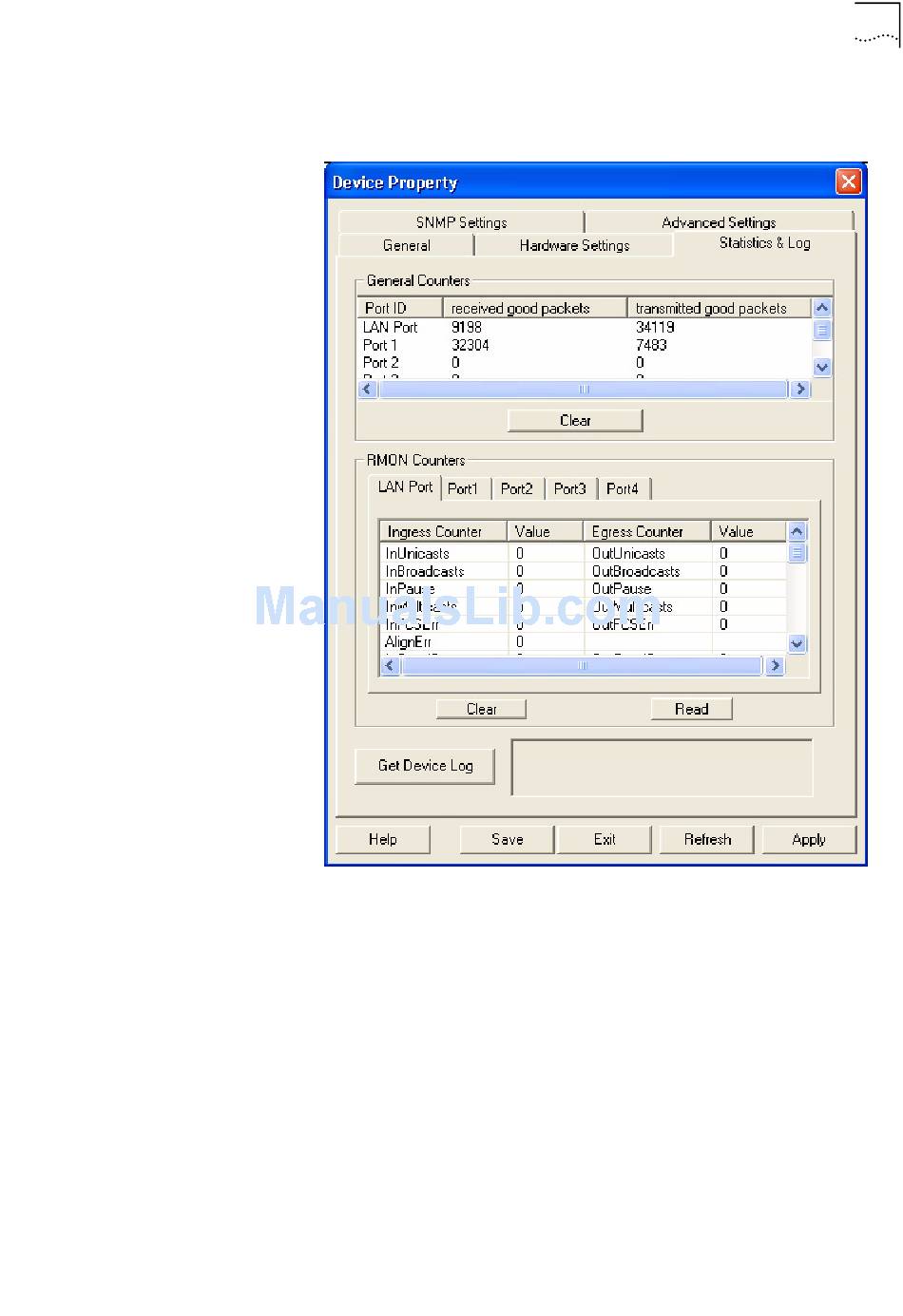Switch to Port3 RMON tab
Screen dimensions: 903x1316
click(x=570, y=488)
